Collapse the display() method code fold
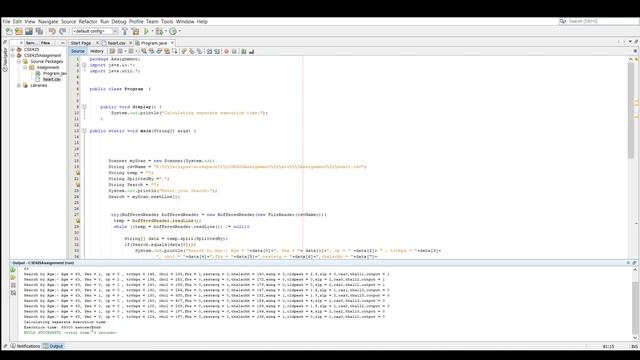The width and height of the screenshot is (640, 360). point(84,107)
